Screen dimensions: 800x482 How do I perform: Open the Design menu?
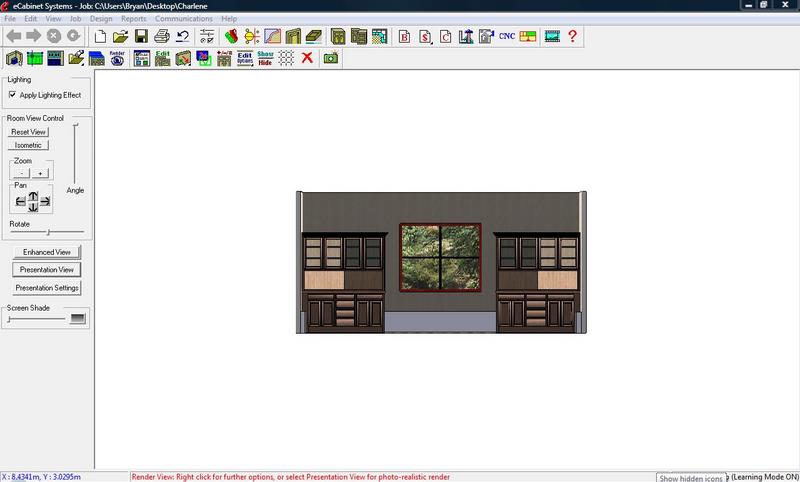point(101,18)
